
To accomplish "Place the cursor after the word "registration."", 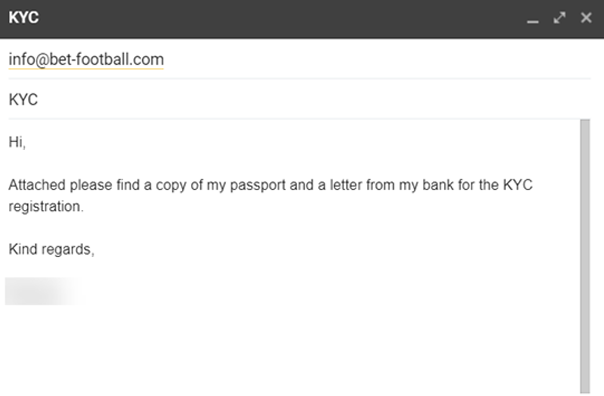I will 84,207.
